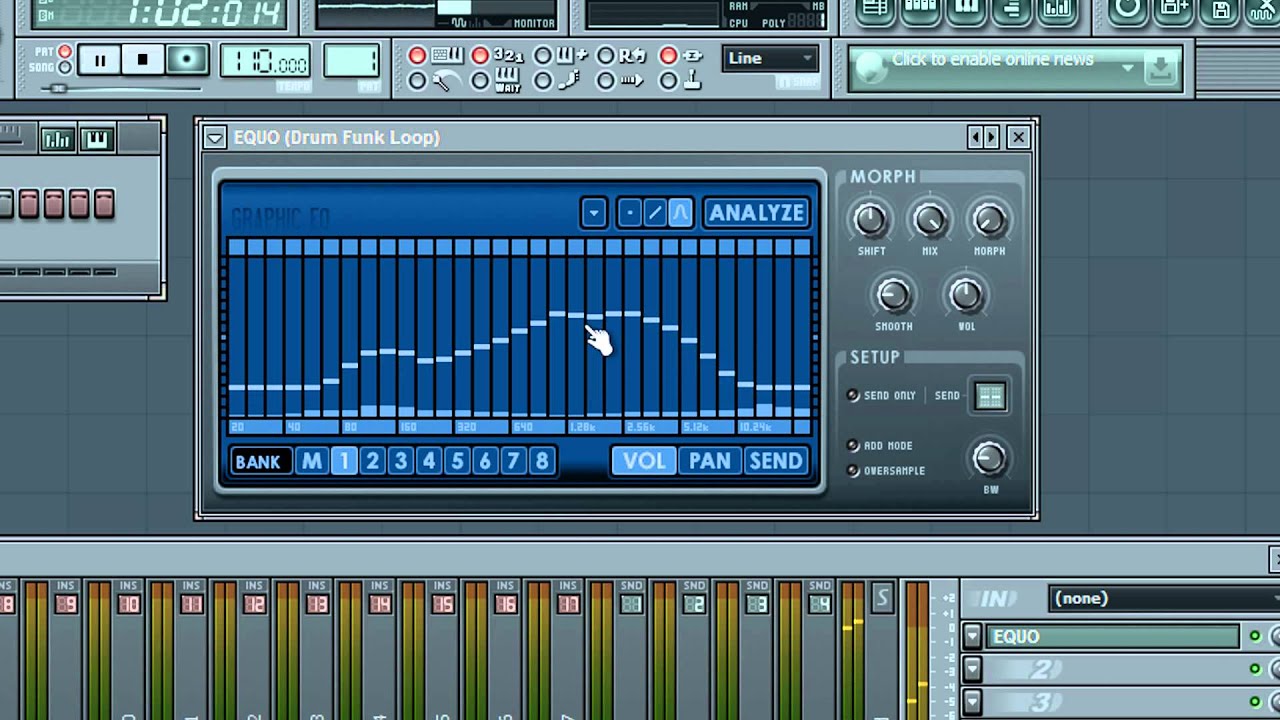This screenshot has width=1280, height=720.
Task: Select the line draw mode in EQUO
Action: pos(655,213)
